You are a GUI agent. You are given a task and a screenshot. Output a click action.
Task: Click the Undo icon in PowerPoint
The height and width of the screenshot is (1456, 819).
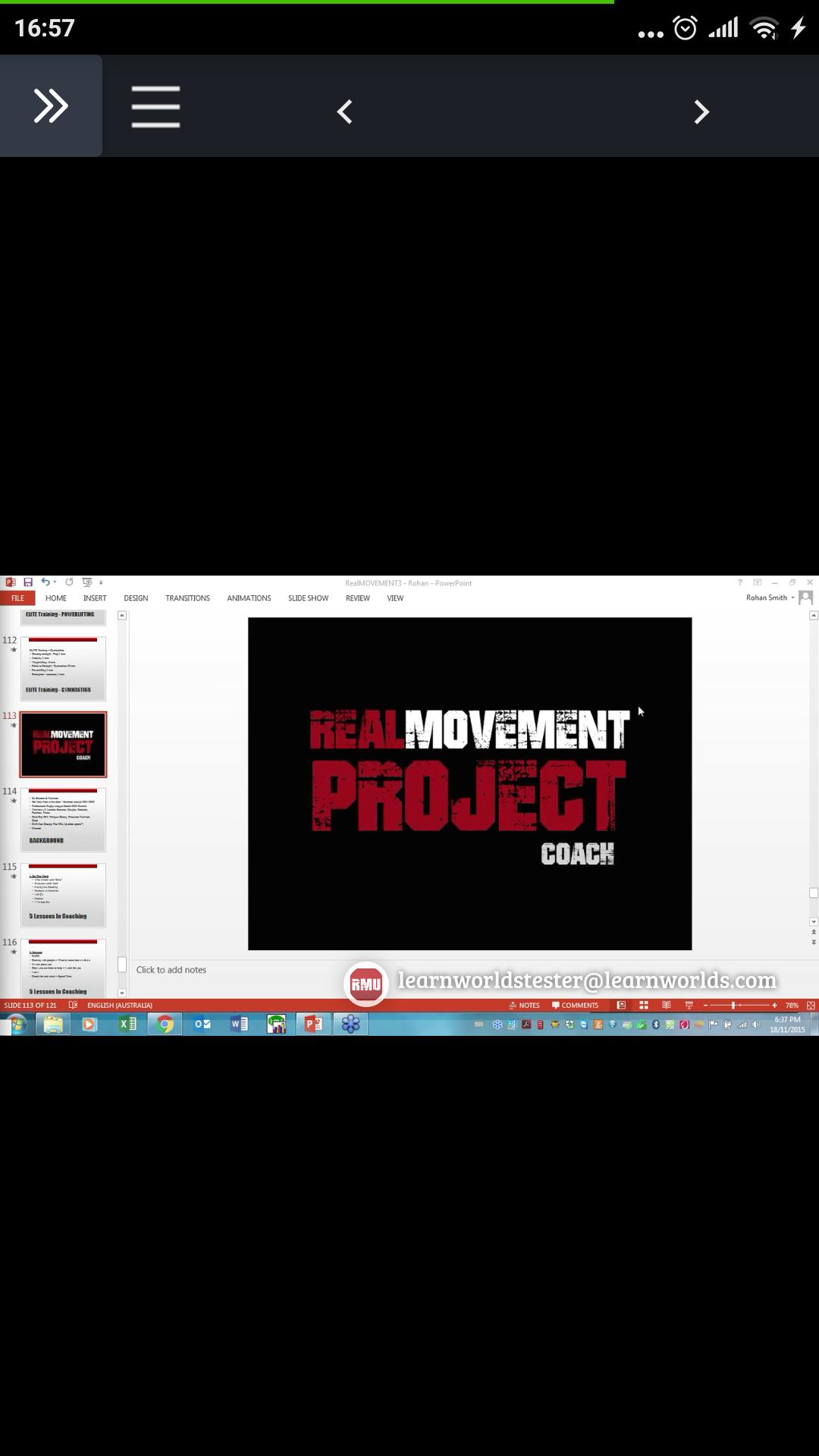[x=45, y=582]
